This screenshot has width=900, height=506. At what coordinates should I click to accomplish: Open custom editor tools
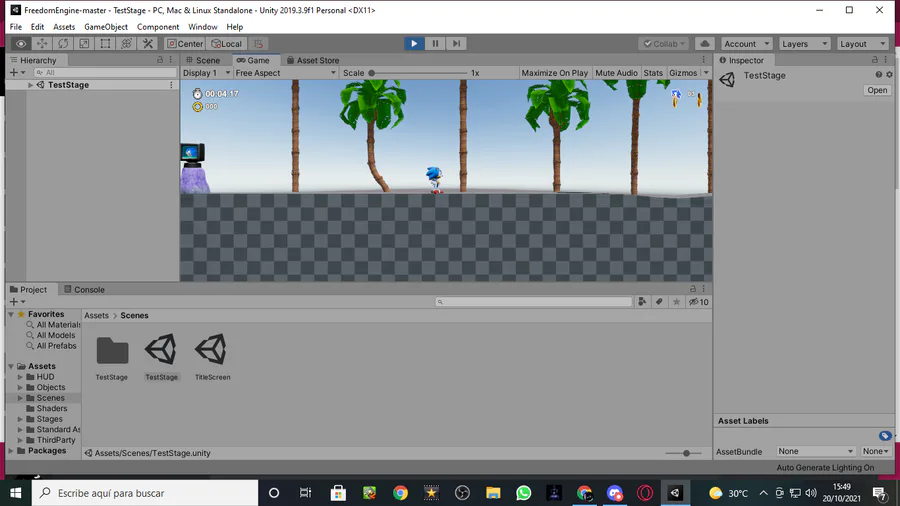148,44
